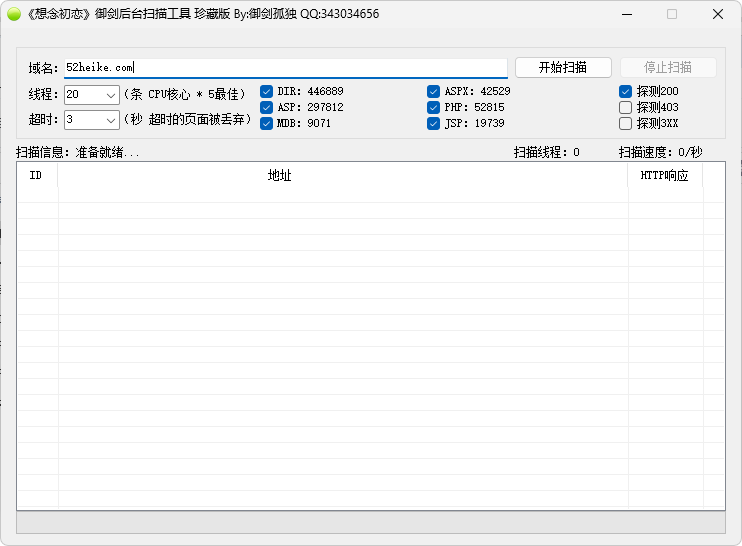Enable the 探测3XX checkbox
The height and width of the screenshot is (546, 742).
626,123
